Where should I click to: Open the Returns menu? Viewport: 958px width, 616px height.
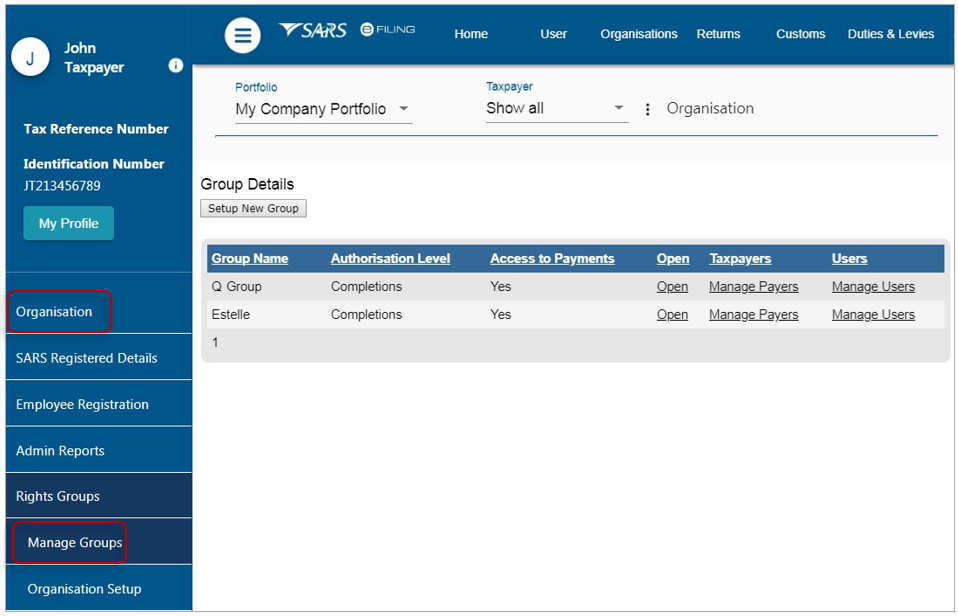718,34
